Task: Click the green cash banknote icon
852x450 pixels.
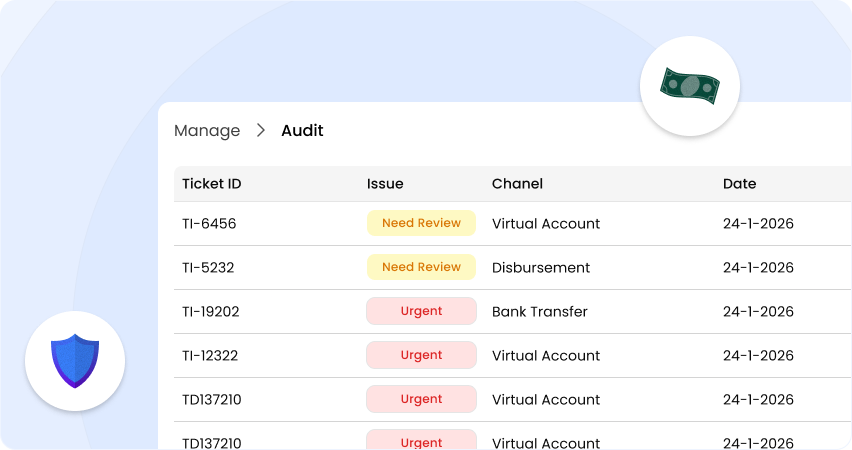Action: point(689,87)
